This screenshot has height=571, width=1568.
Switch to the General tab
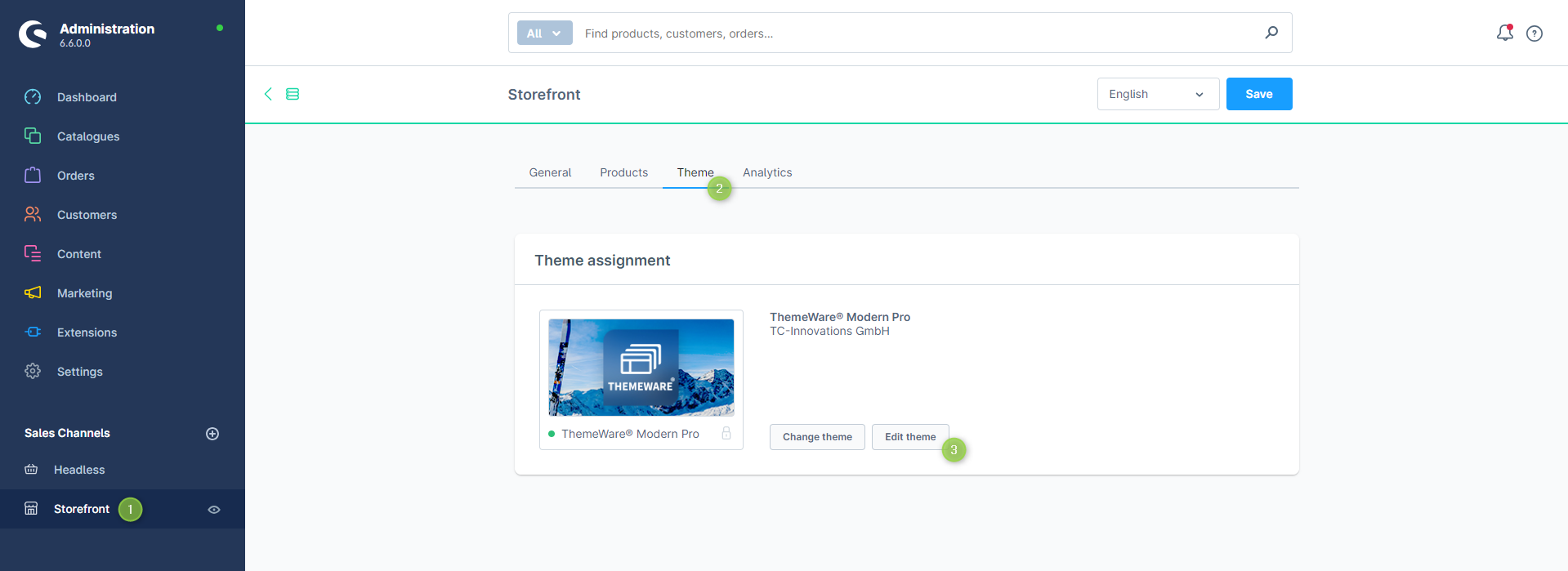[x=550, y=172]
